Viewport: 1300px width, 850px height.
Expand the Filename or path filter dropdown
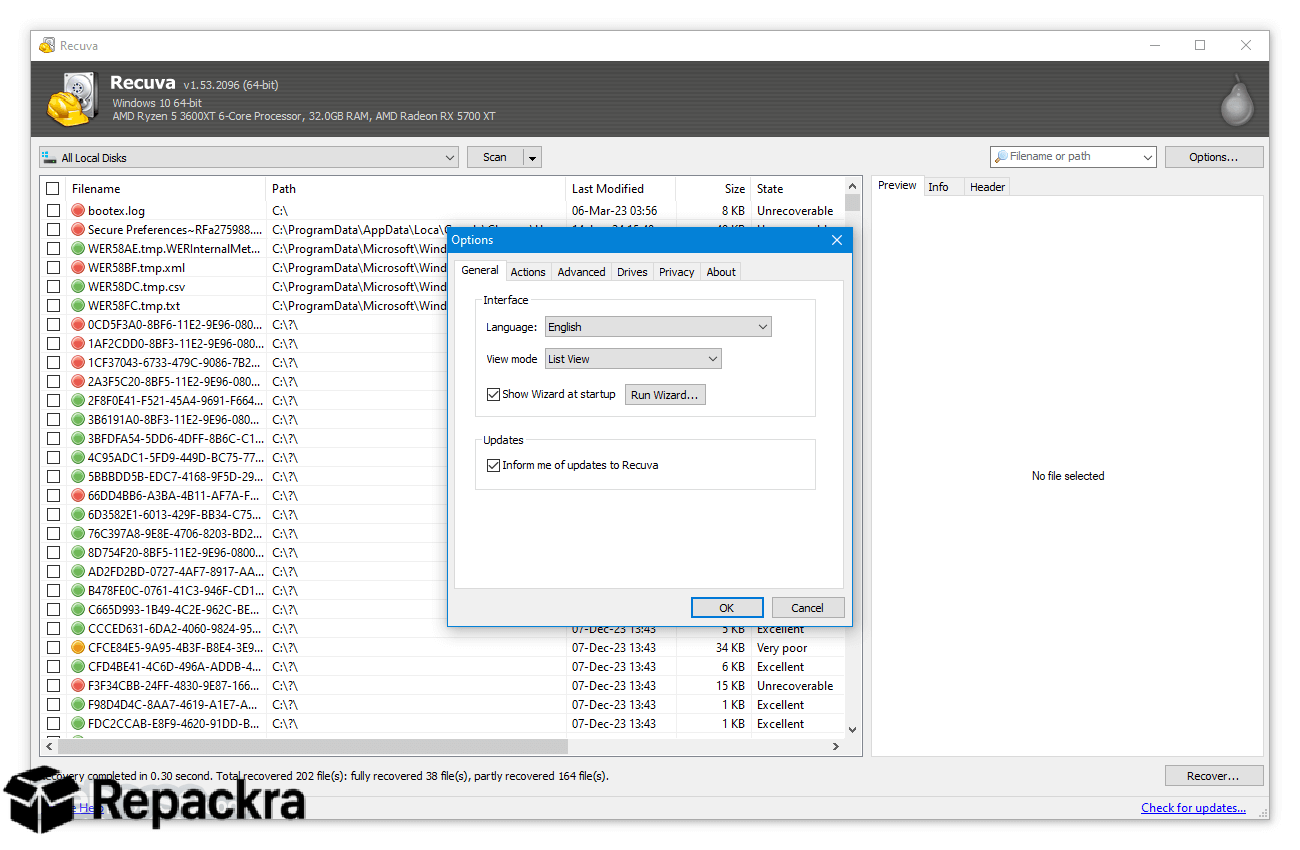click(x=1146, y=157)
